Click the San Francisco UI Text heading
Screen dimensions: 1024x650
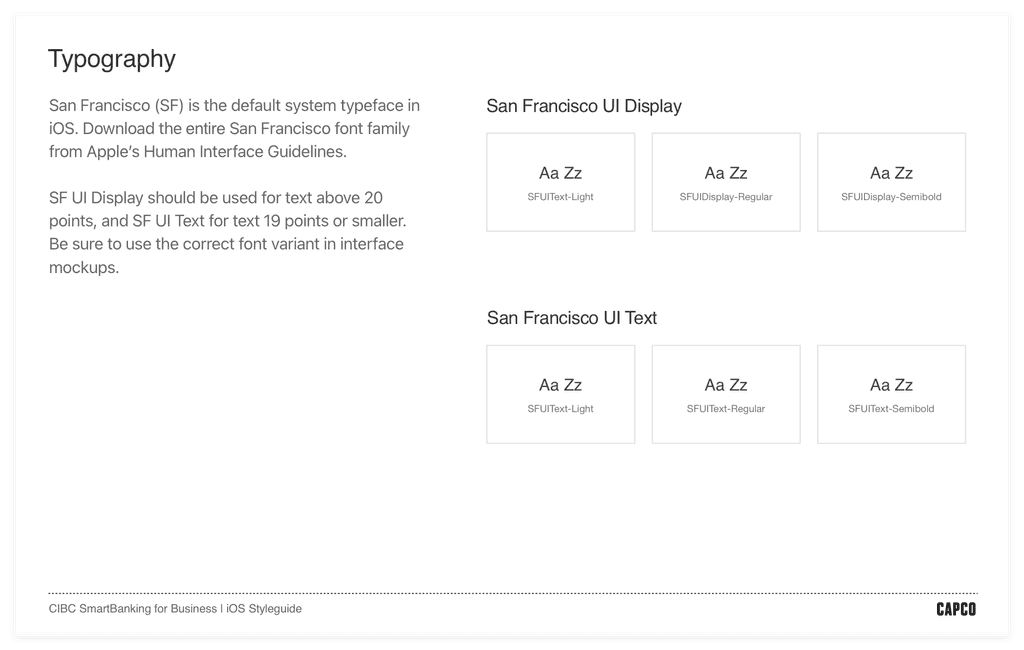[x=571, y=318]
